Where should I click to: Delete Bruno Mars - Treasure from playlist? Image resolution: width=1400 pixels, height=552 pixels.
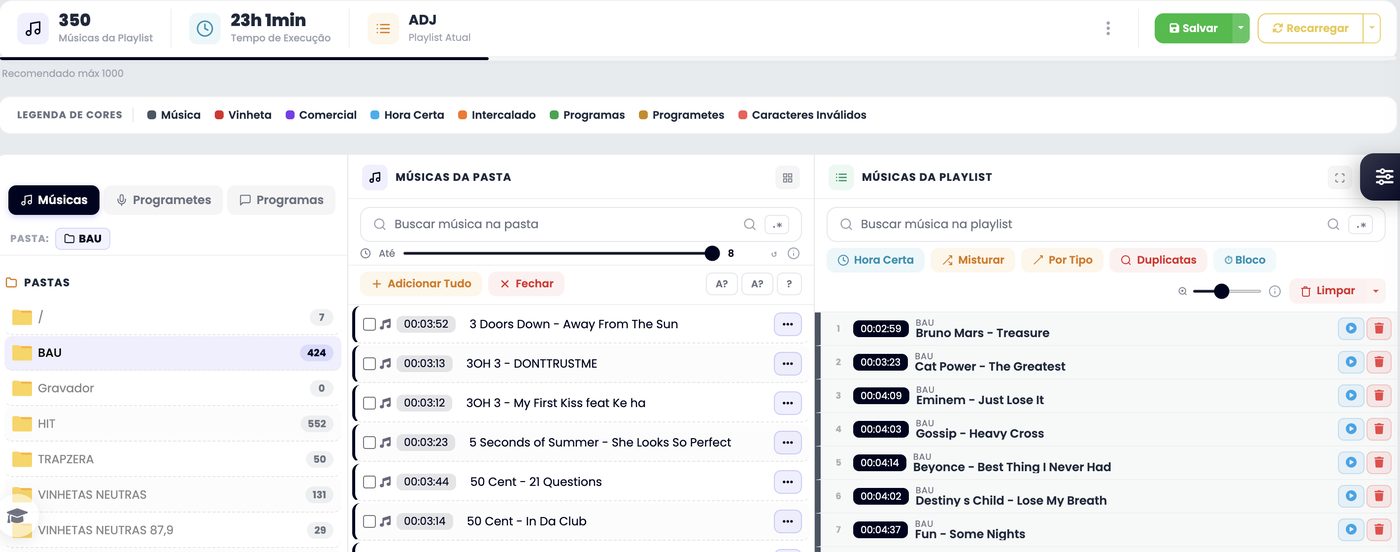(1379, 328)
